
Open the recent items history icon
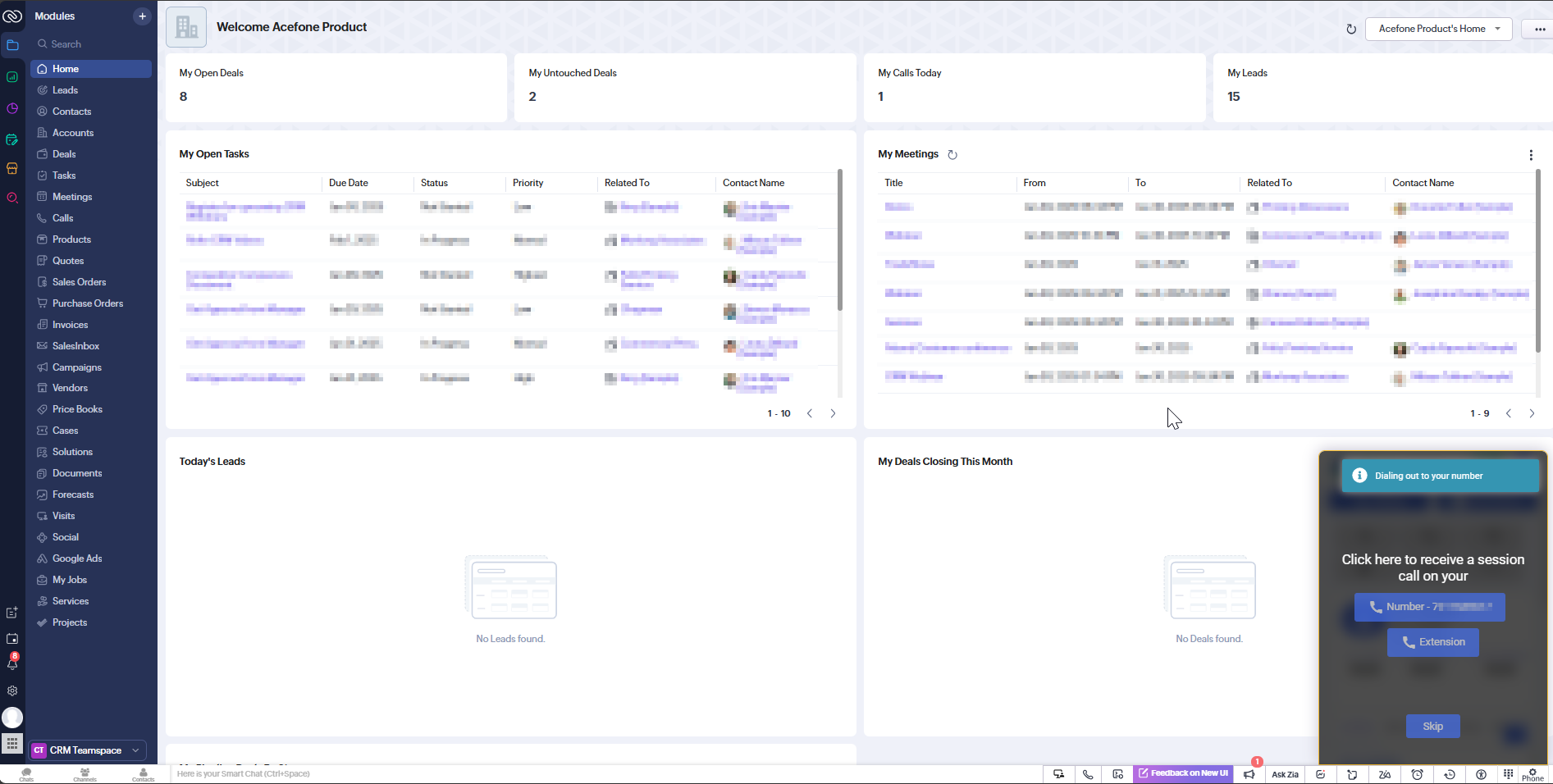[1450, 774]
